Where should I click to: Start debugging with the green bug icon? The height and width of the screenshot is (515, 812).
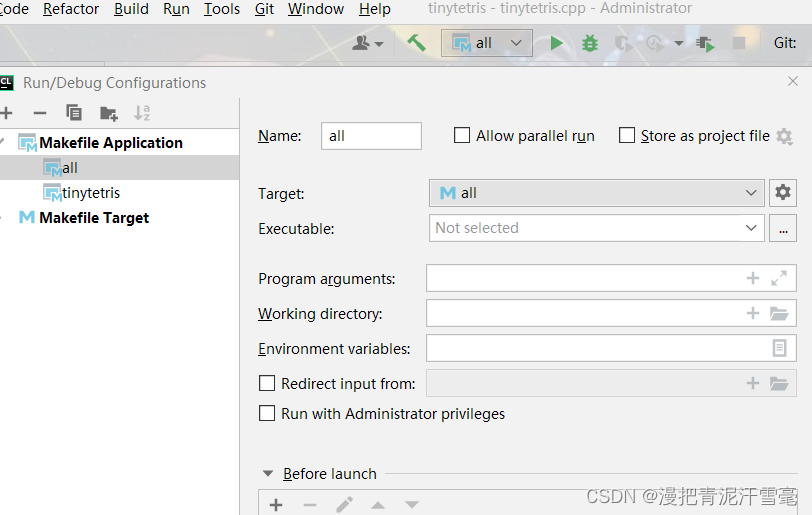click(x=590, y=43)
